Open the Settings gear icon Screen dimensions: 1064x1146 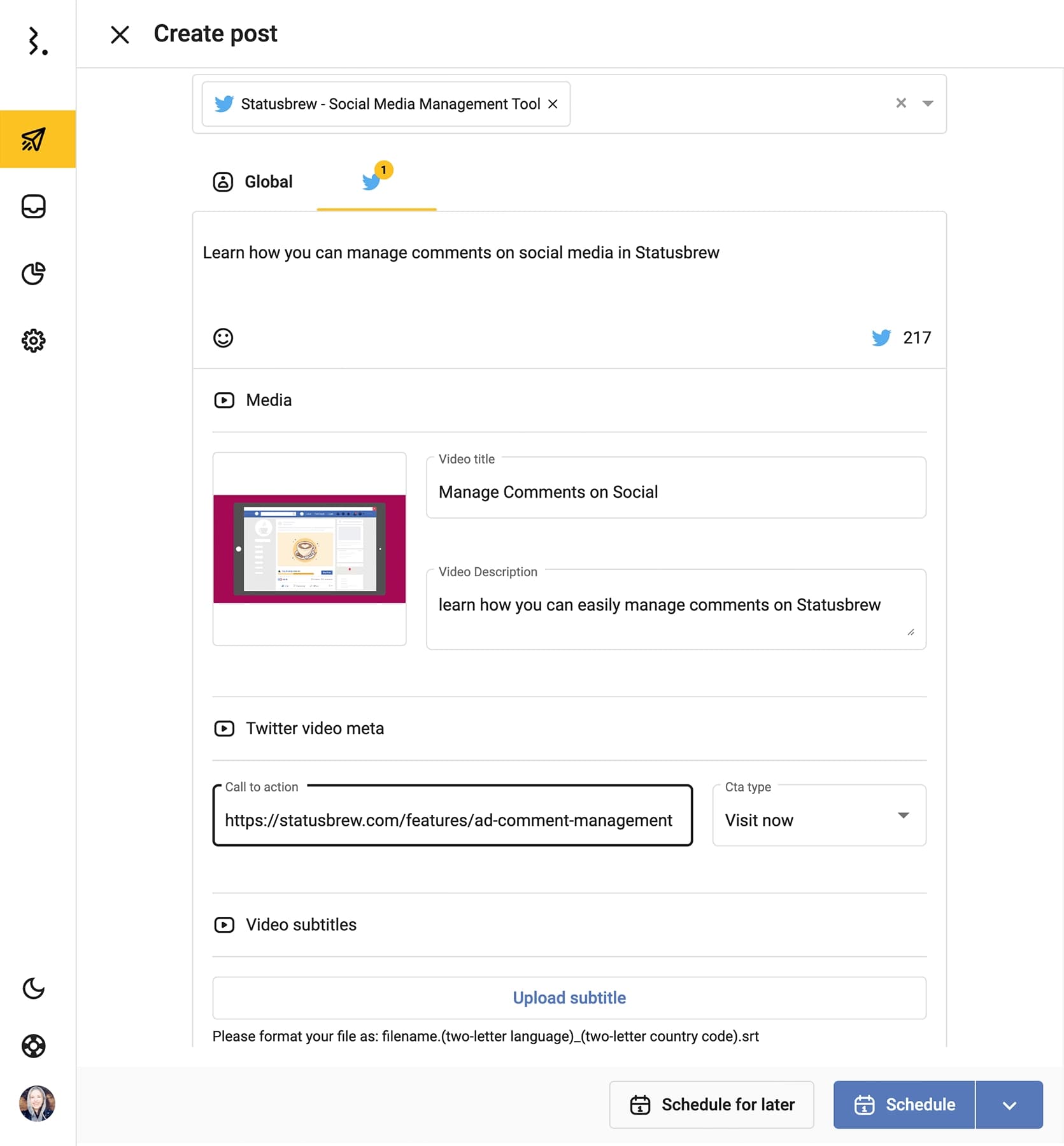coord(34,341)
